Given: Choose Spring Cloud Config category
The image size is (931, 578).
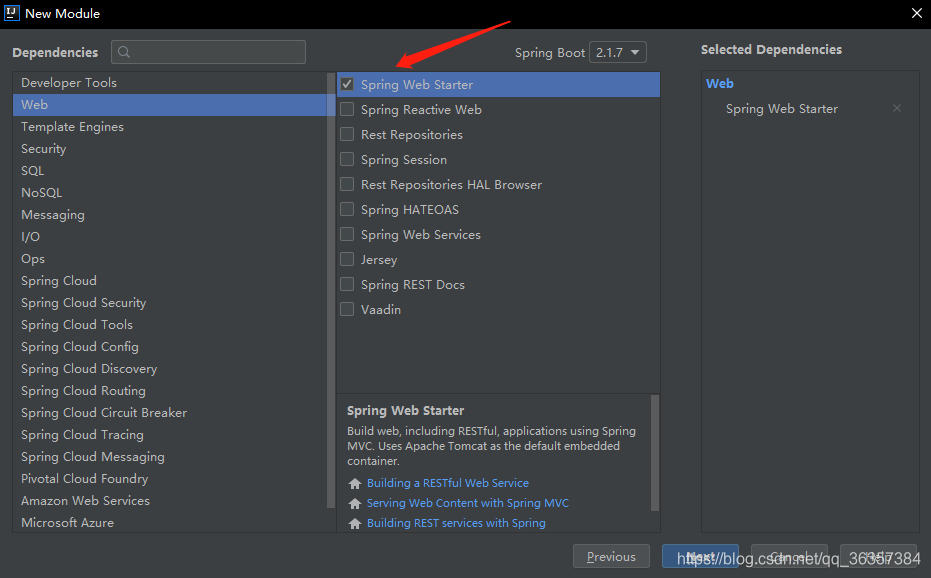Looking at the screenshot, I should [x=170, y=346].
